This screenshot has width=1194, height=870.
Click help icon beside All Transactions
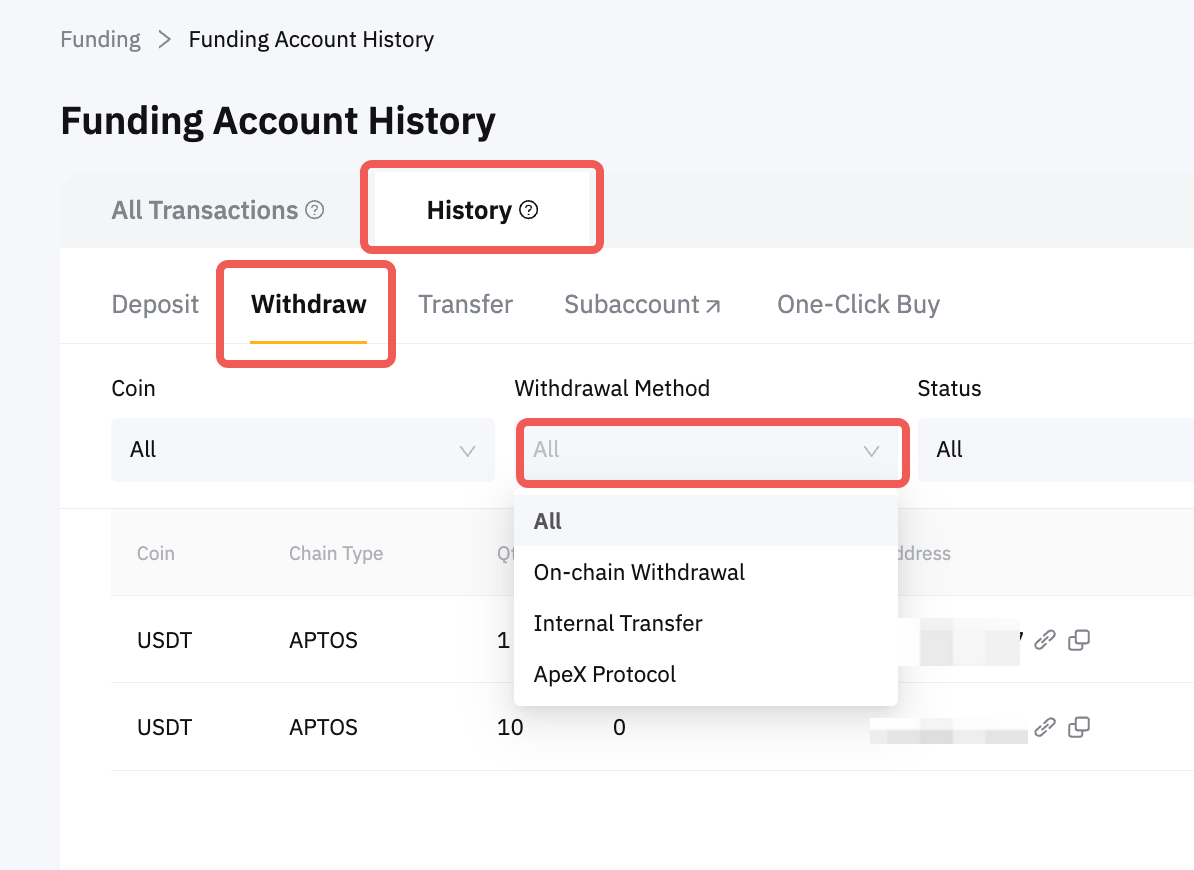tap(315, 210)
